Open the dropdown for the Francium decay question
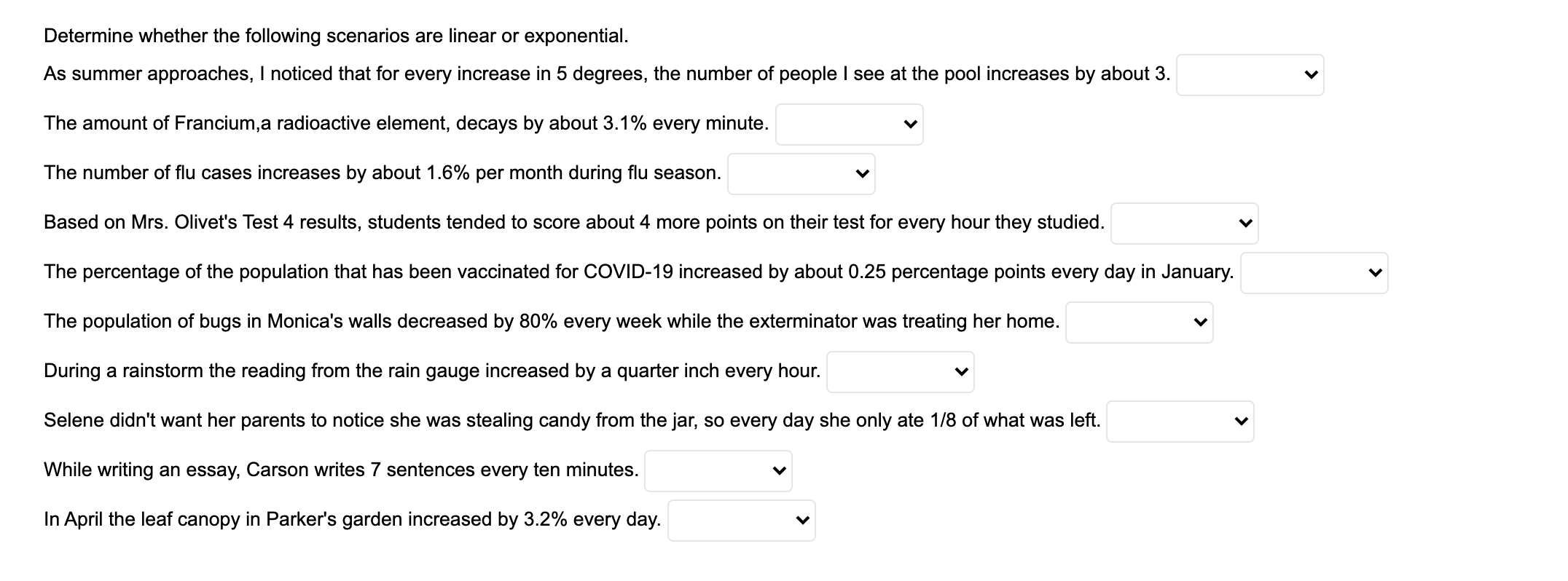The width and height of the screenshot is (1568, 581). tap(848, 125)
